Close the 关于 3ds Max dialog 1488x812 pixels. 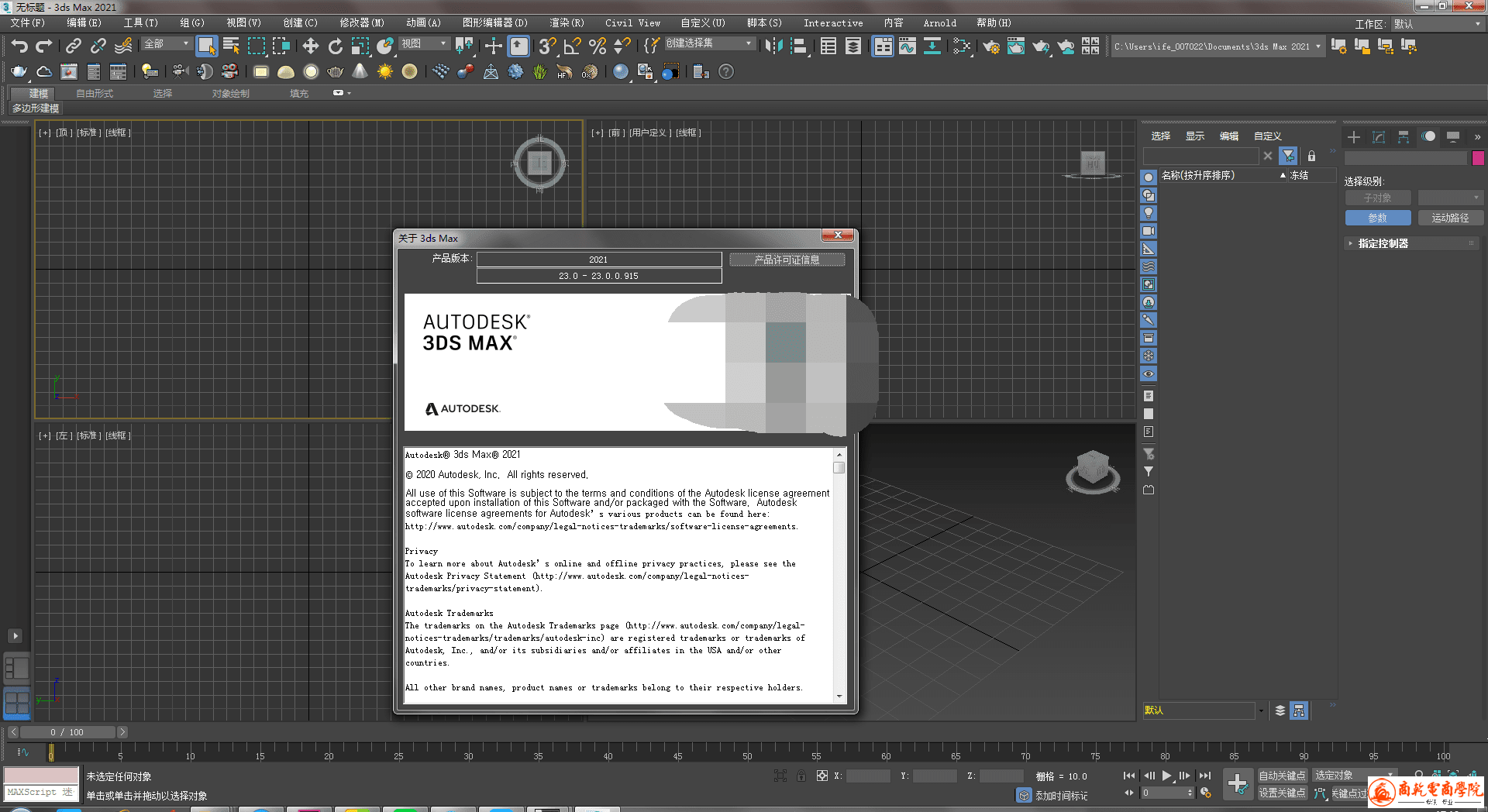(x=838, y=235)
